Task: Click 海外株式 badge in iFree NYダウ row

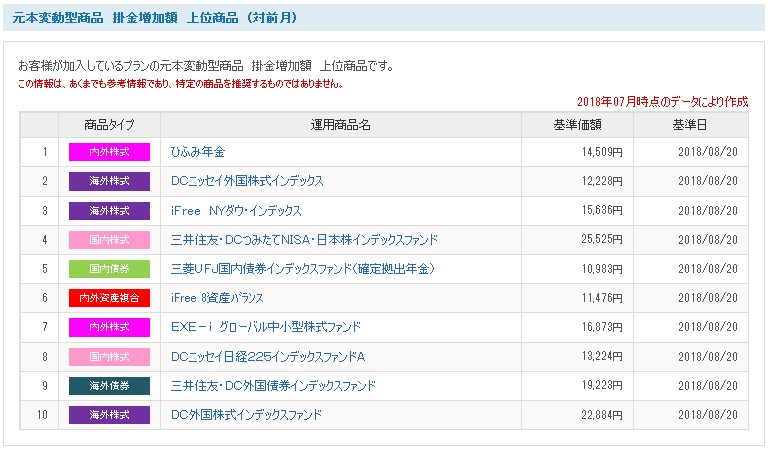Action: point(109,211)
